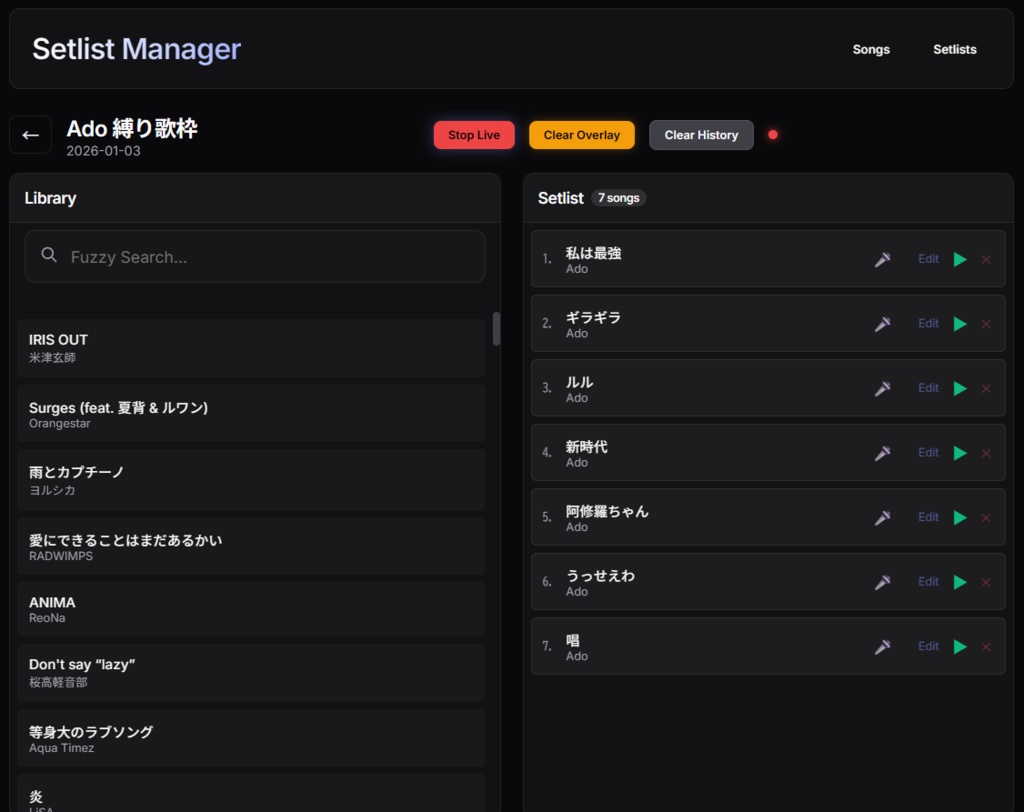Click the Library list scrollbar
The height and width of the screenshot is (812, 1024).
497,330
